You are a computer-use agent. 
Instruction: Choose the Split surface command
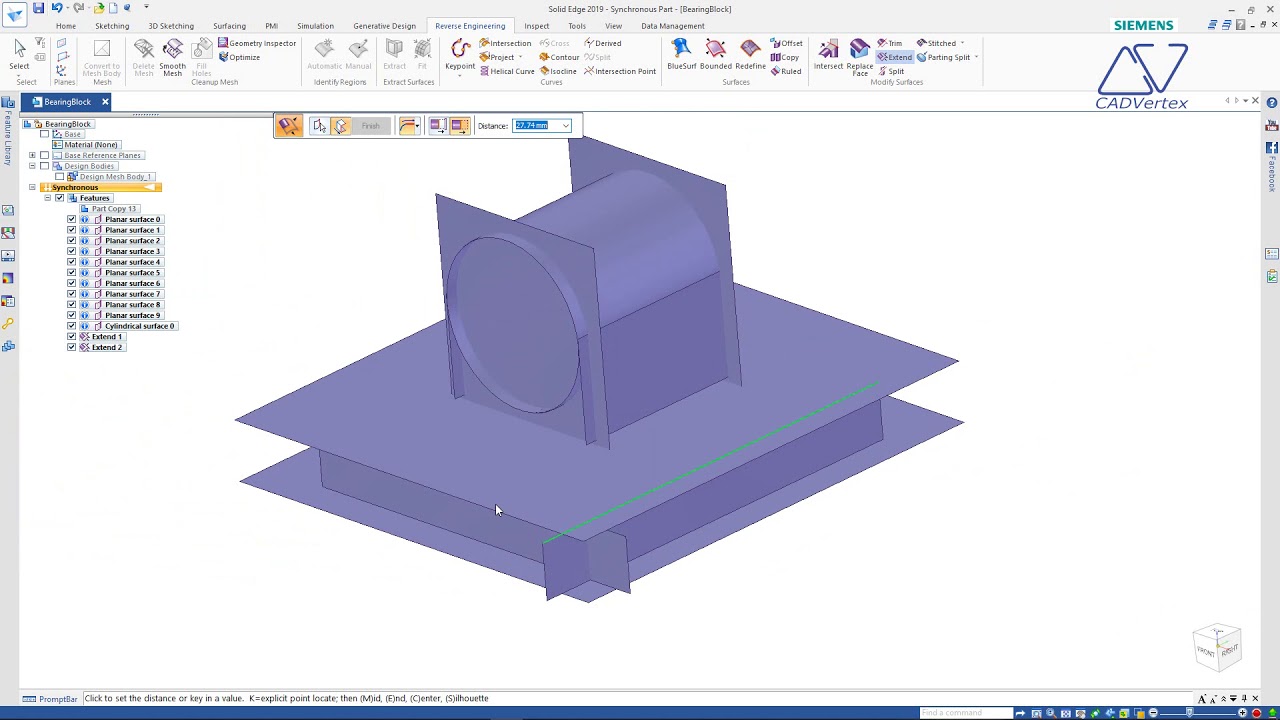pos(891,71)
